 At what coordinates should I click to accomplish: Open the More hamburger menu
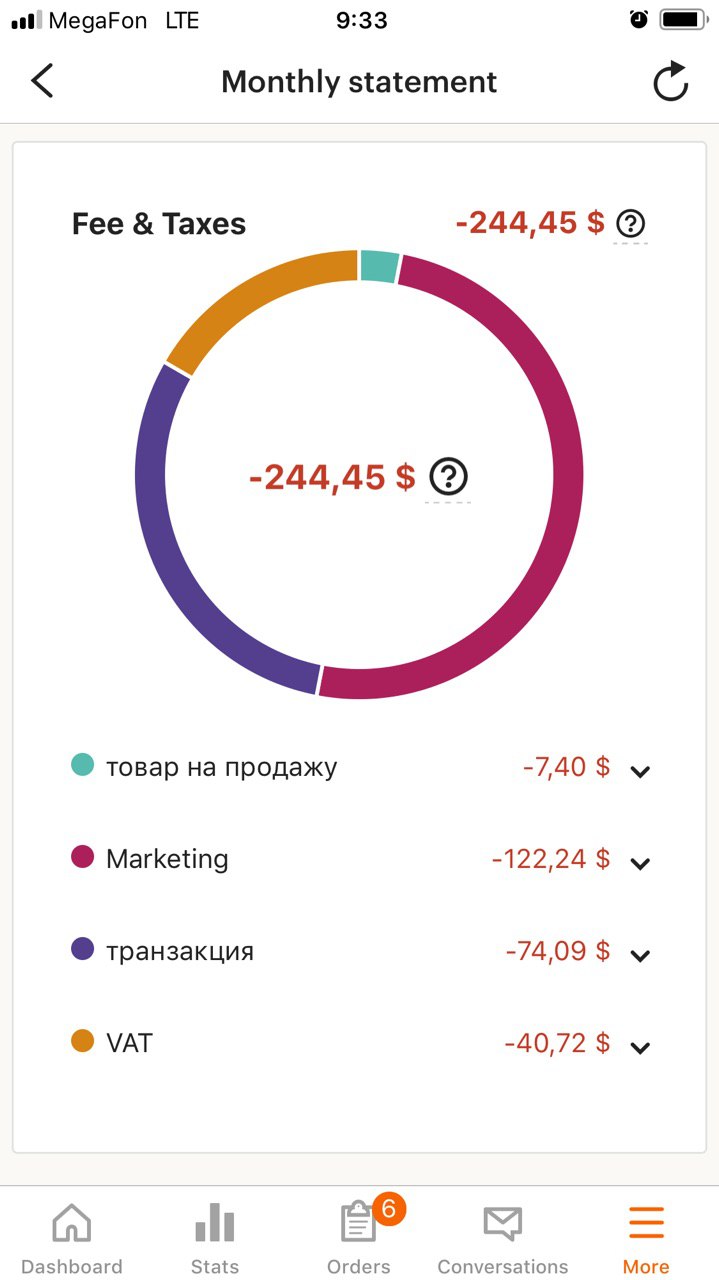[x=646, y=1223]
